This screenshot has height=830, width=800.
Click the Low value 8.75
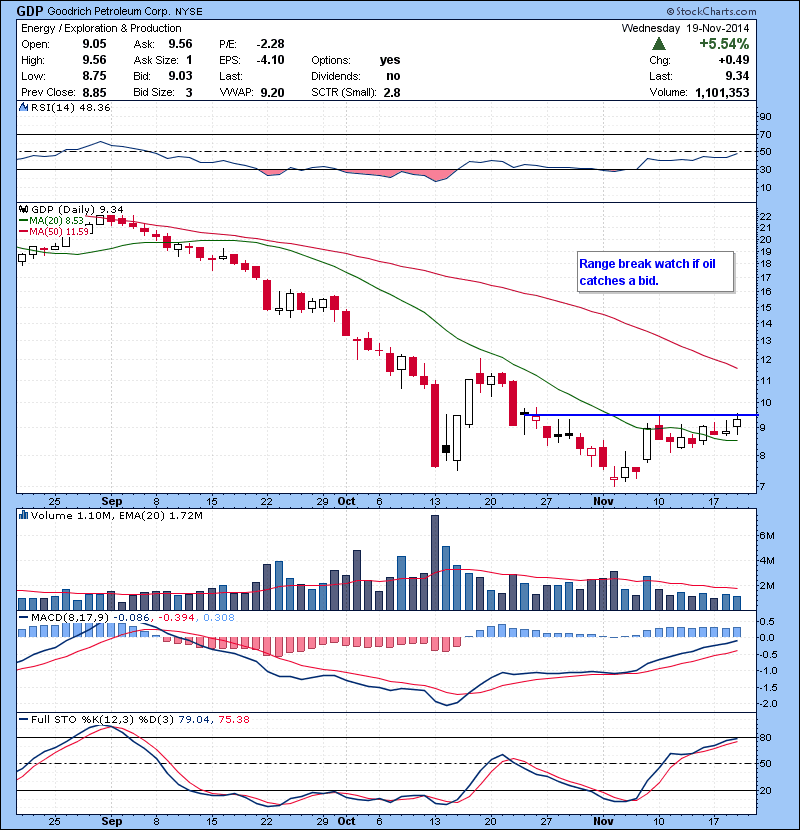pyautogui.click(x=94, y=76)
